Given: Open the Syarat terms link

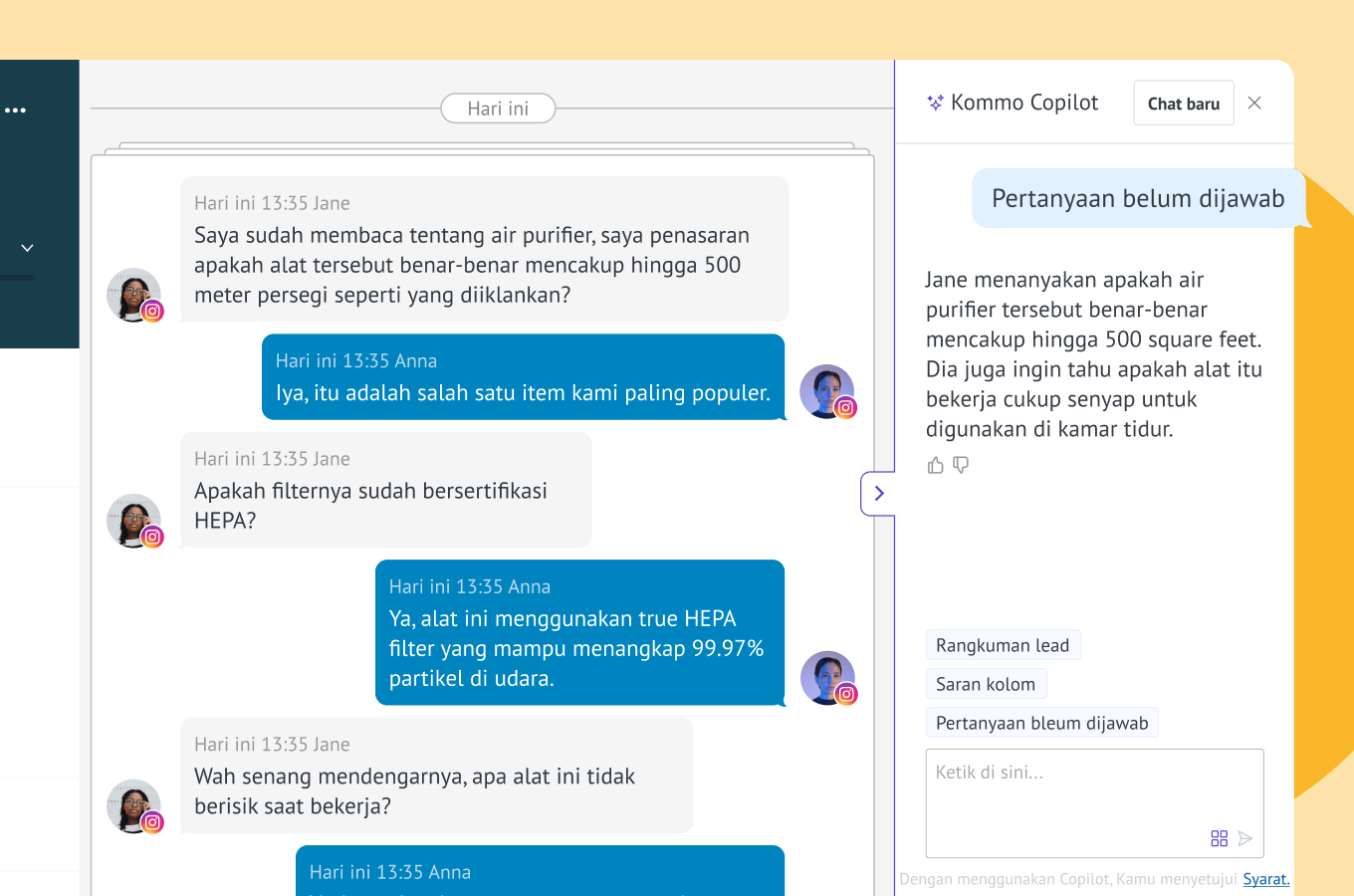Looking at the screenshot, I should click(x=1265, y=879).
